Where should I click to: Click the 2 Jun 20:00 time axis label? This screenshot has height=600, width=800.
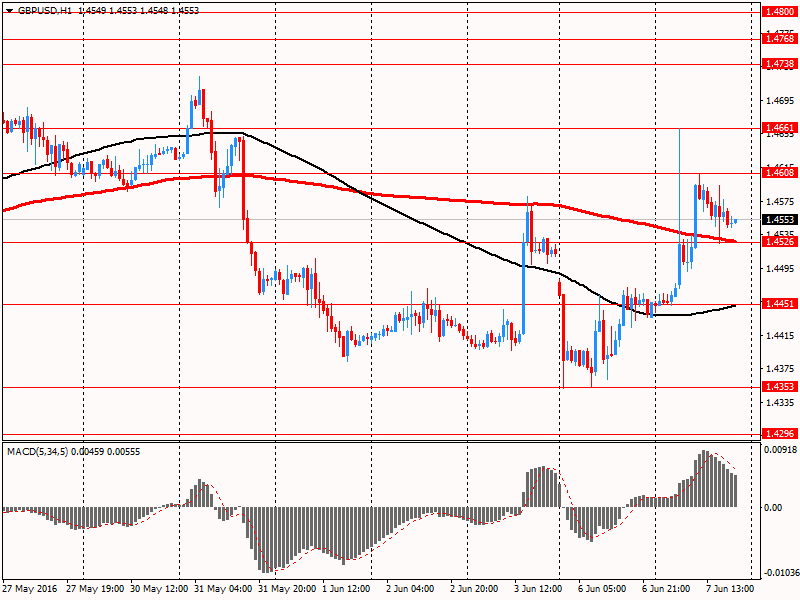coord(474,589)
